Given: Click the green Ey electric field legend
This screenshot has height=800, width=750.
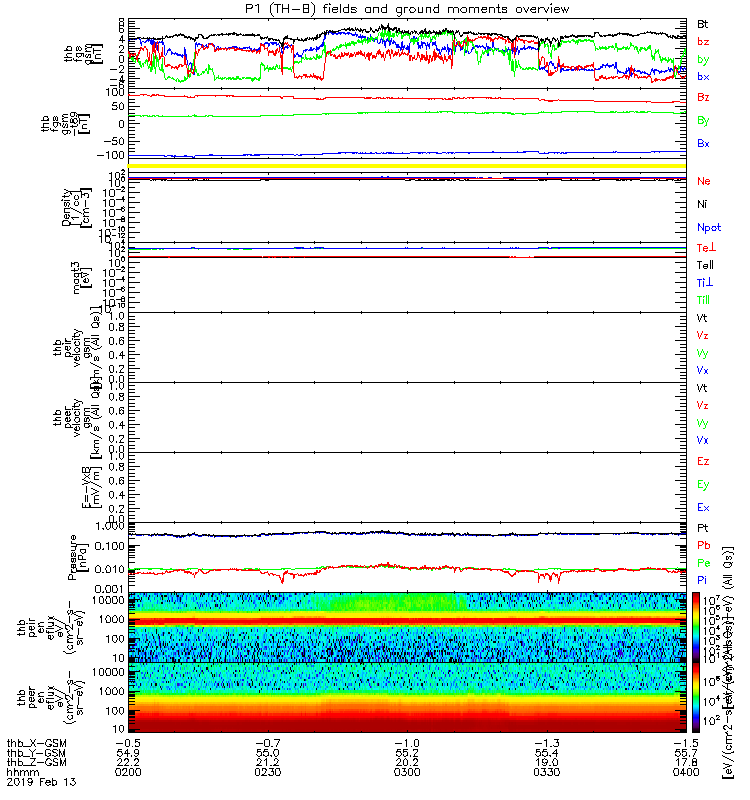Looking at the screenshot, I should pyautogui.click(x=703, y=485).
